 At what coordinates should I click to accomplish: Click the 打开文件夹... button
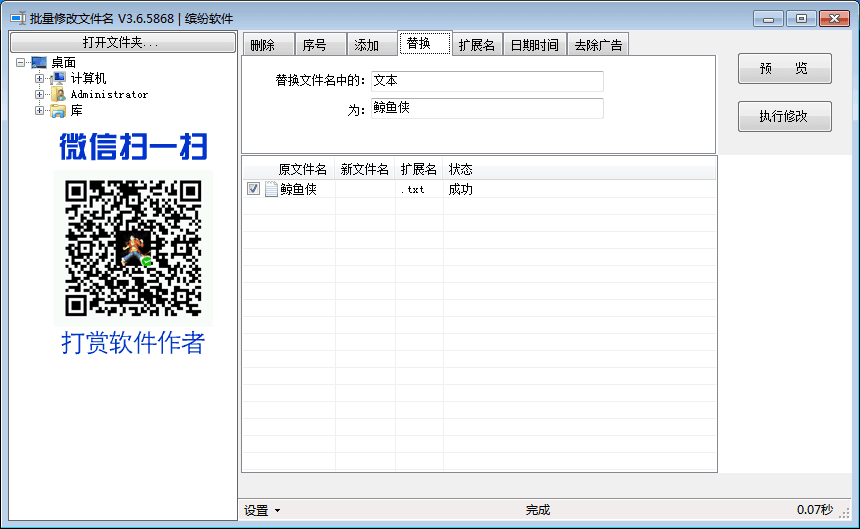coord(123,42)
